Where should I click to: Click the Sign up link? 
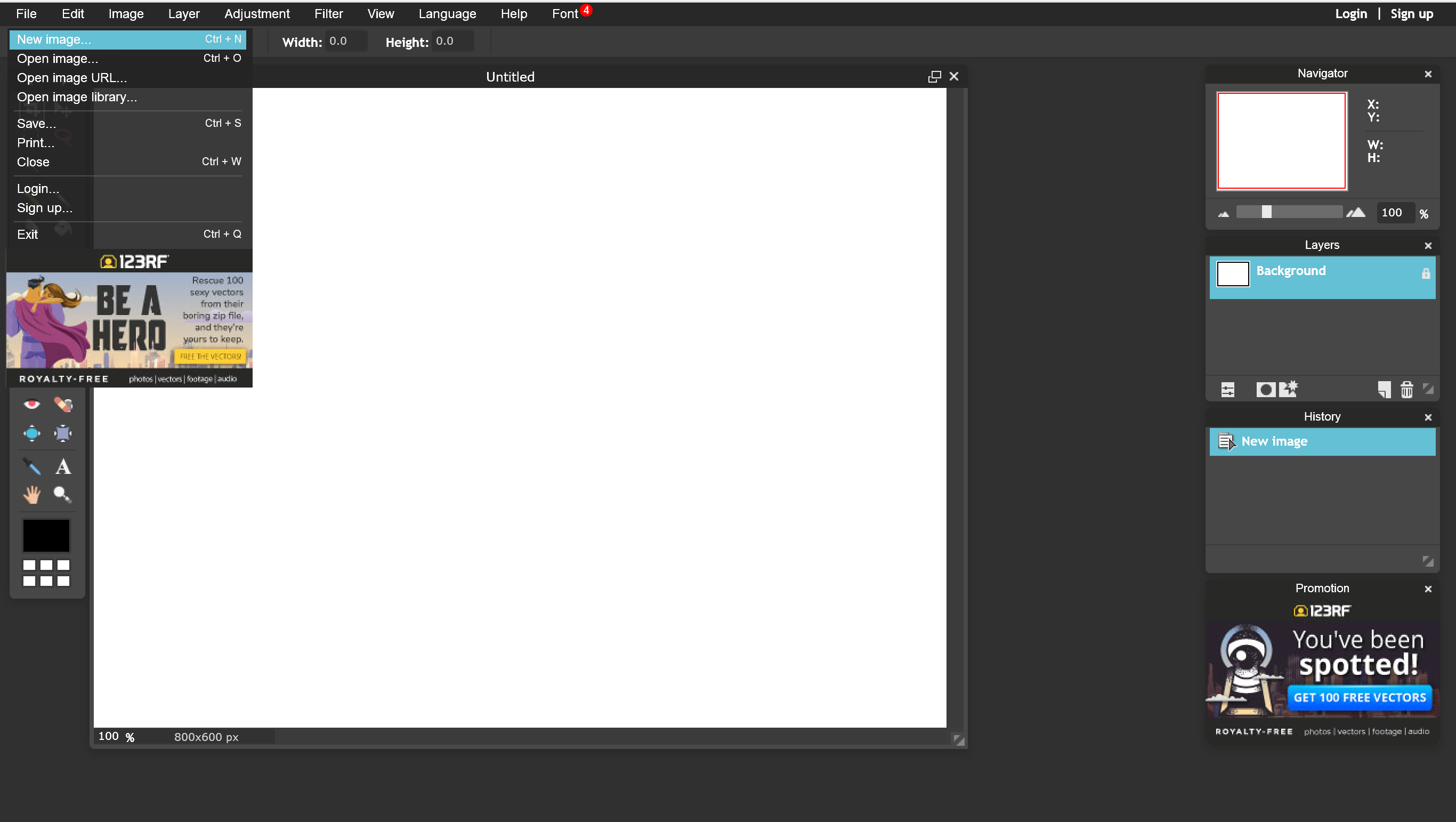[x=1411, y=13]
